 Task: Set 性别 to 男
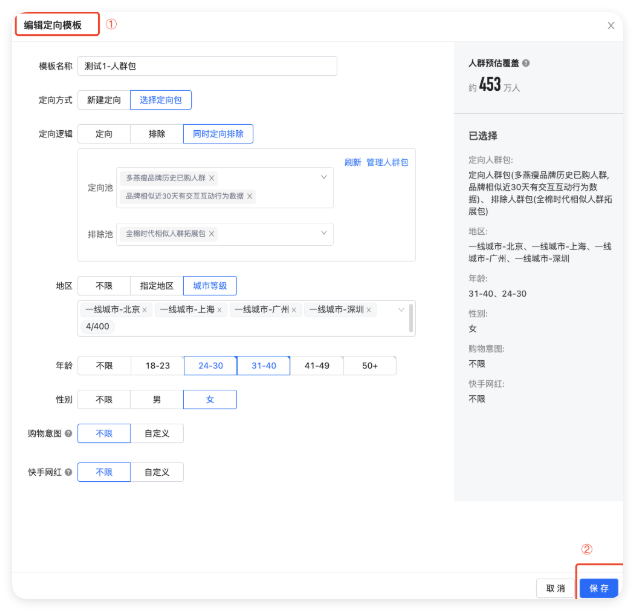157,400
